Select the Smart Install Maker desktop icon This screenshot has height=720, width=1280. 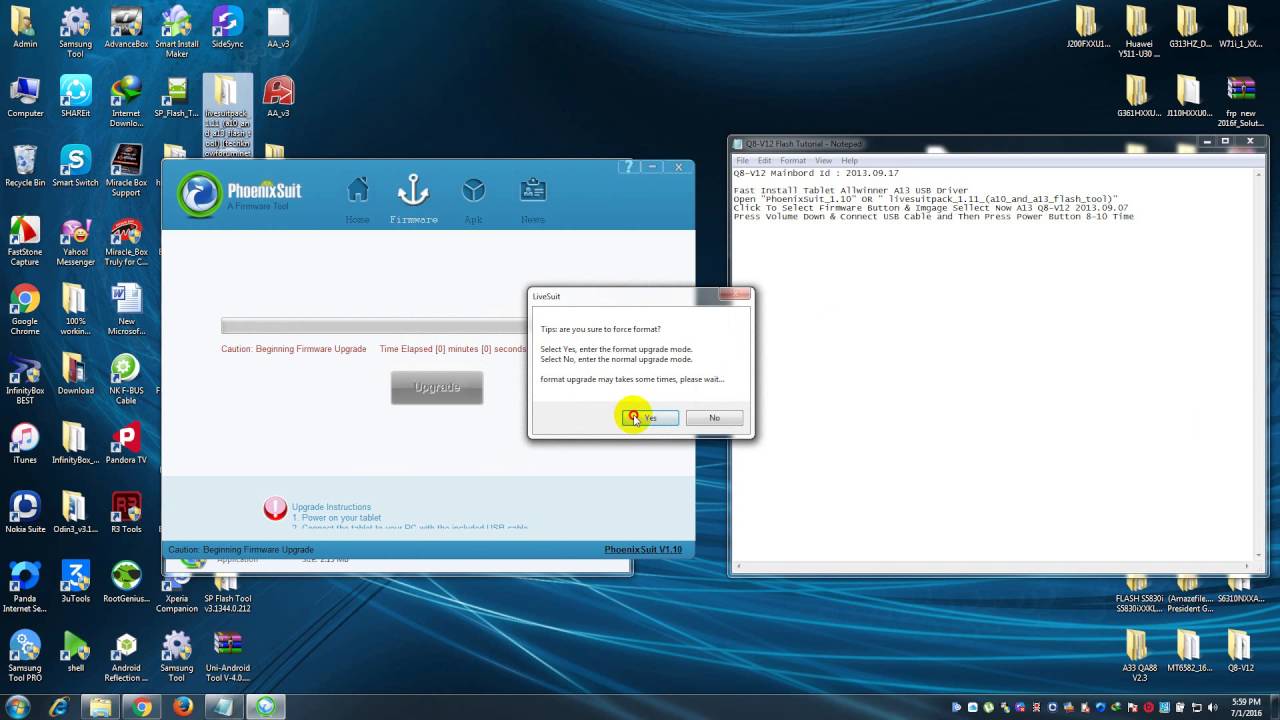coord(177,32)
